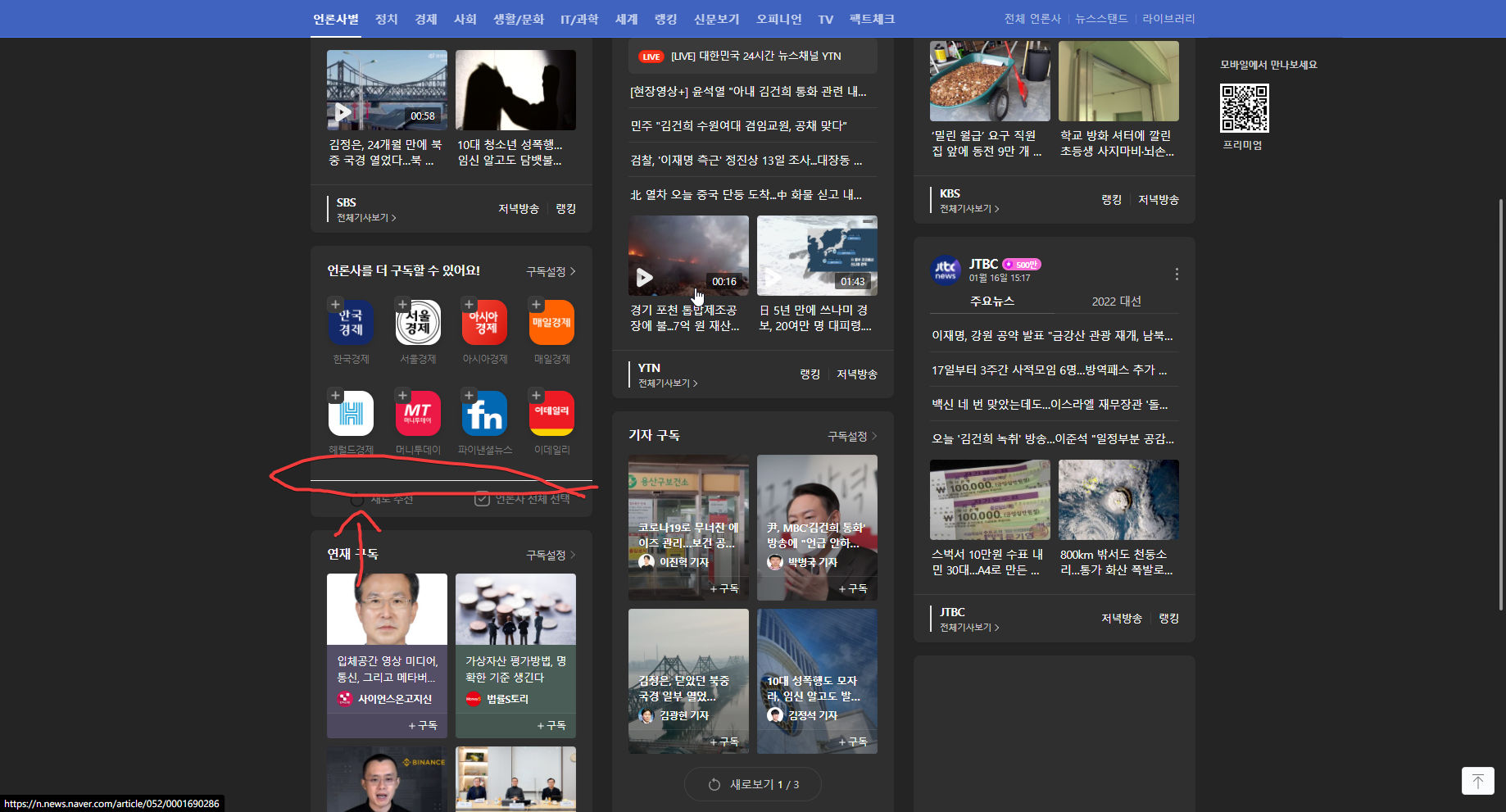
Task: Click 새로보기 1/3 to refresh reporters
Action: pyautogui.click(x=752, y=783)
